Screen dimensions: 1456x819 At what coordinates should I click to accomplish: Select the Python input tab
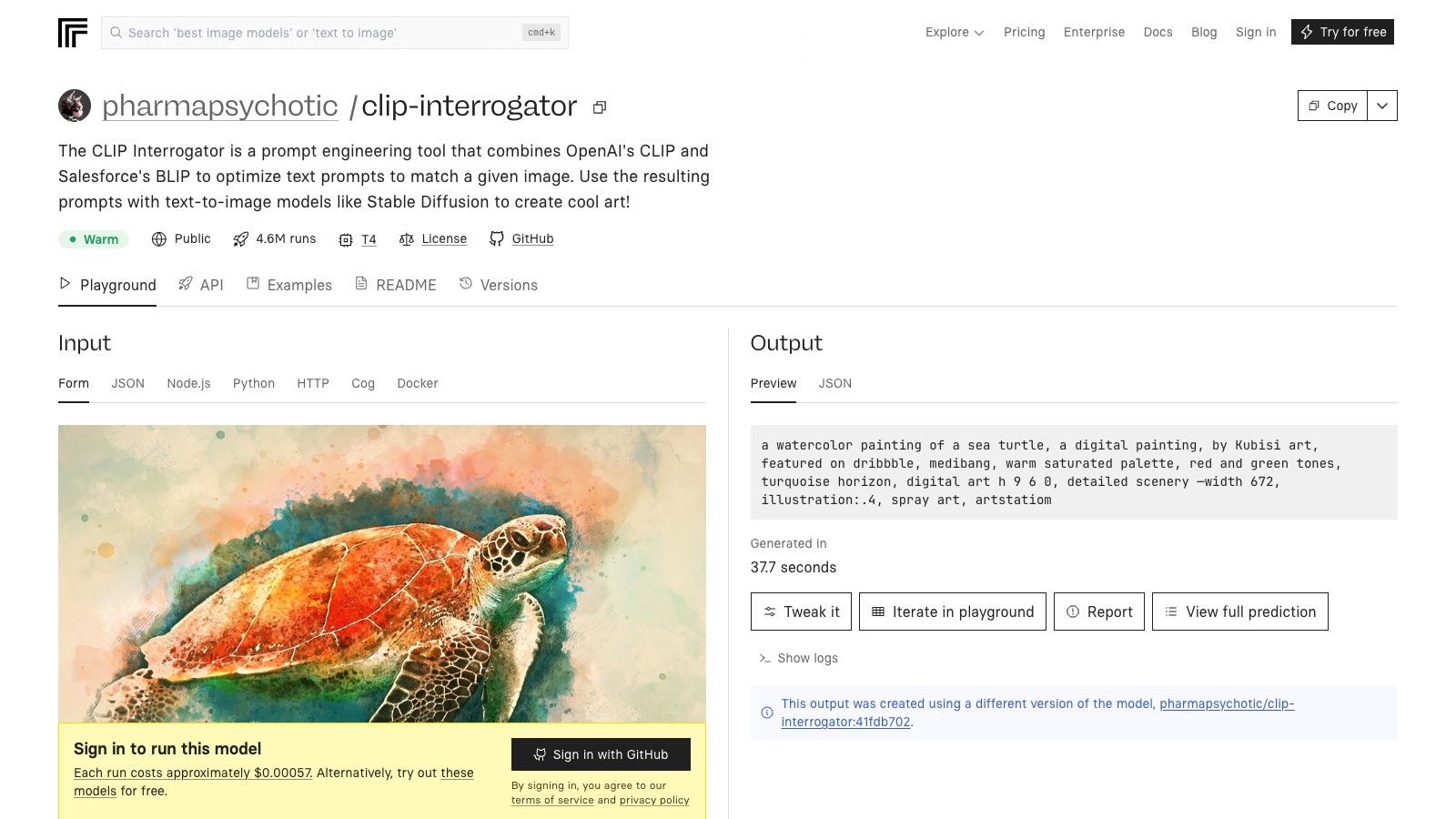pos(254,383)
